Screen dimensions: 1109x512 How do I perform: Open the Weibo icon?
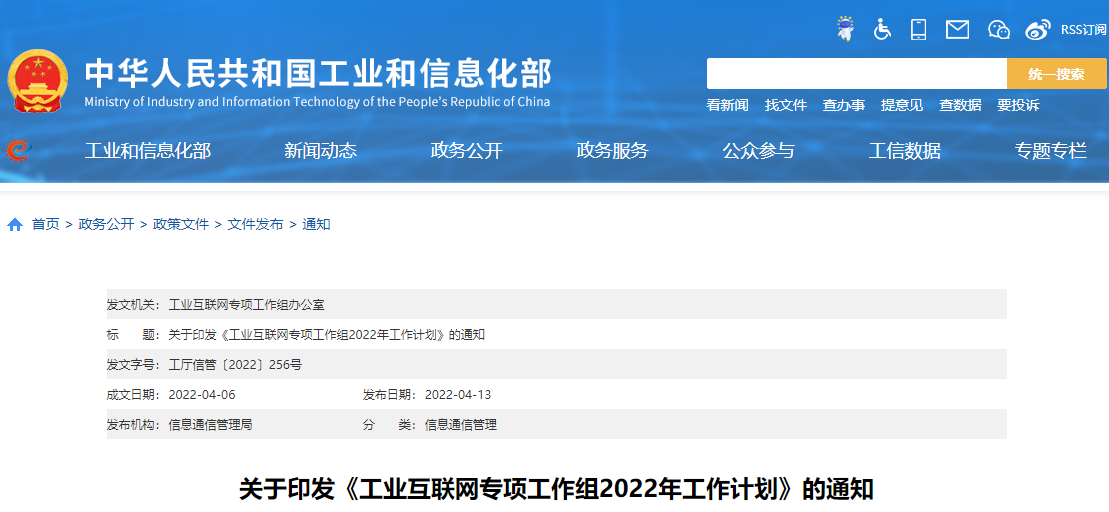[1038, 29]
